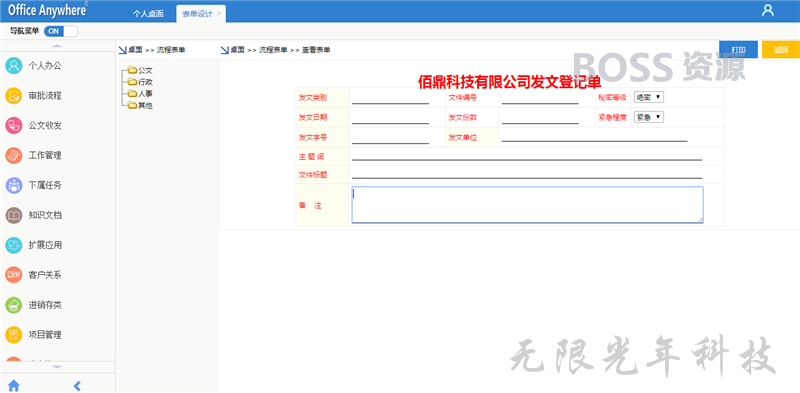Open the 进销存类 sidebar icon
Viewport: 800px width, 393px height.
click(14, 305)
